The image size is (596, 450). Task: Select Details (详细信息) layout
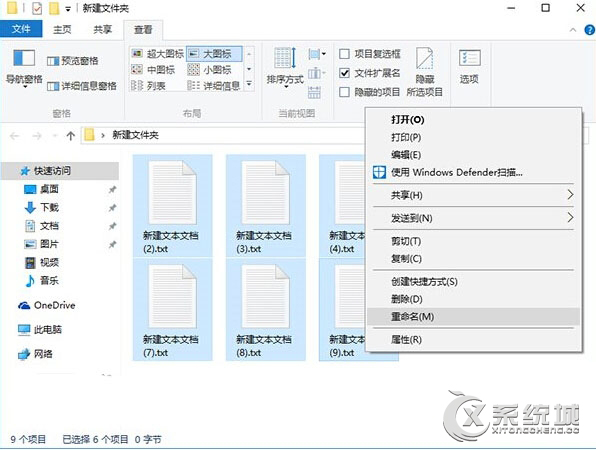point(214,86)
